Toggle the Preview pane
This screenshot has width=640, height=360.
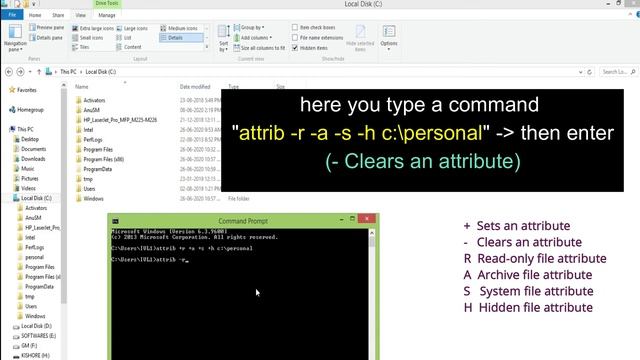(46, 27)
